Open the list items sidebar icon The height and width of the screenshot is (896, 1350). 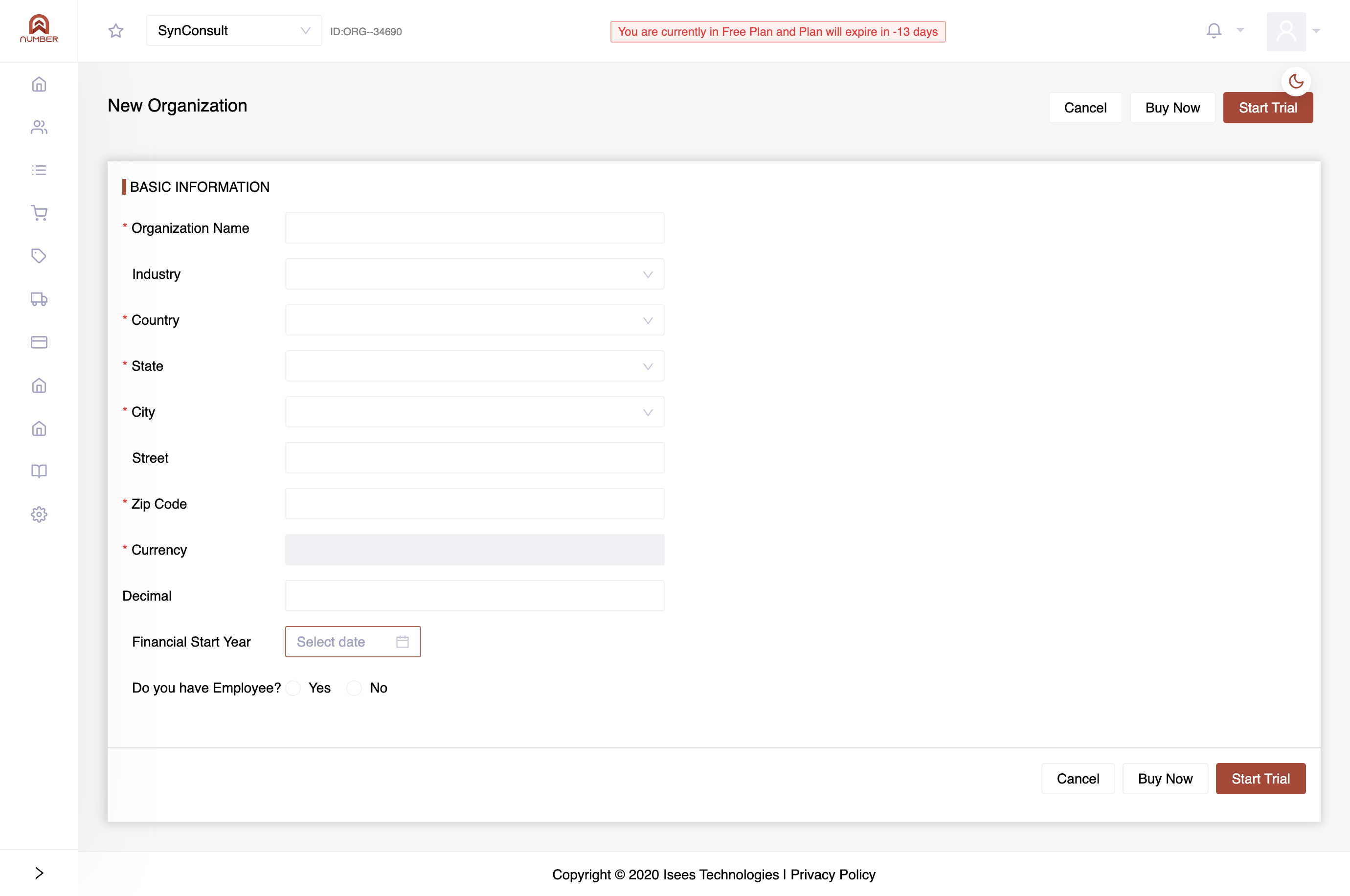39,170
